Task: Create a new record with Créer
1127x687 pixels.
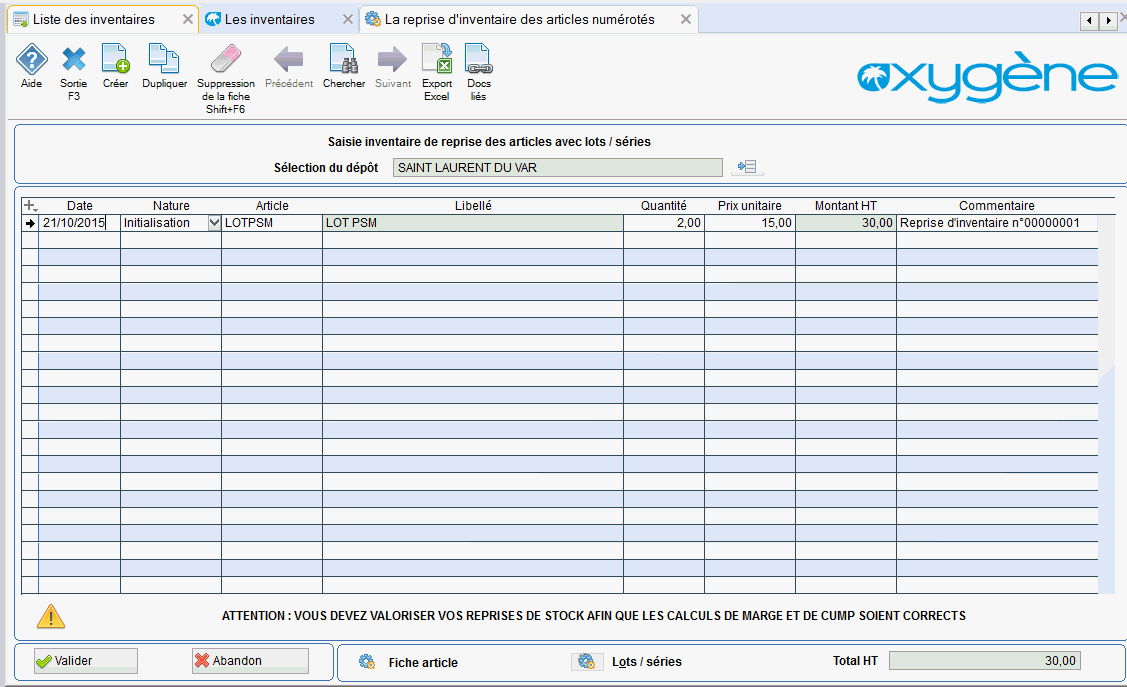Action: pyautogui.click(x=115, y=58)
